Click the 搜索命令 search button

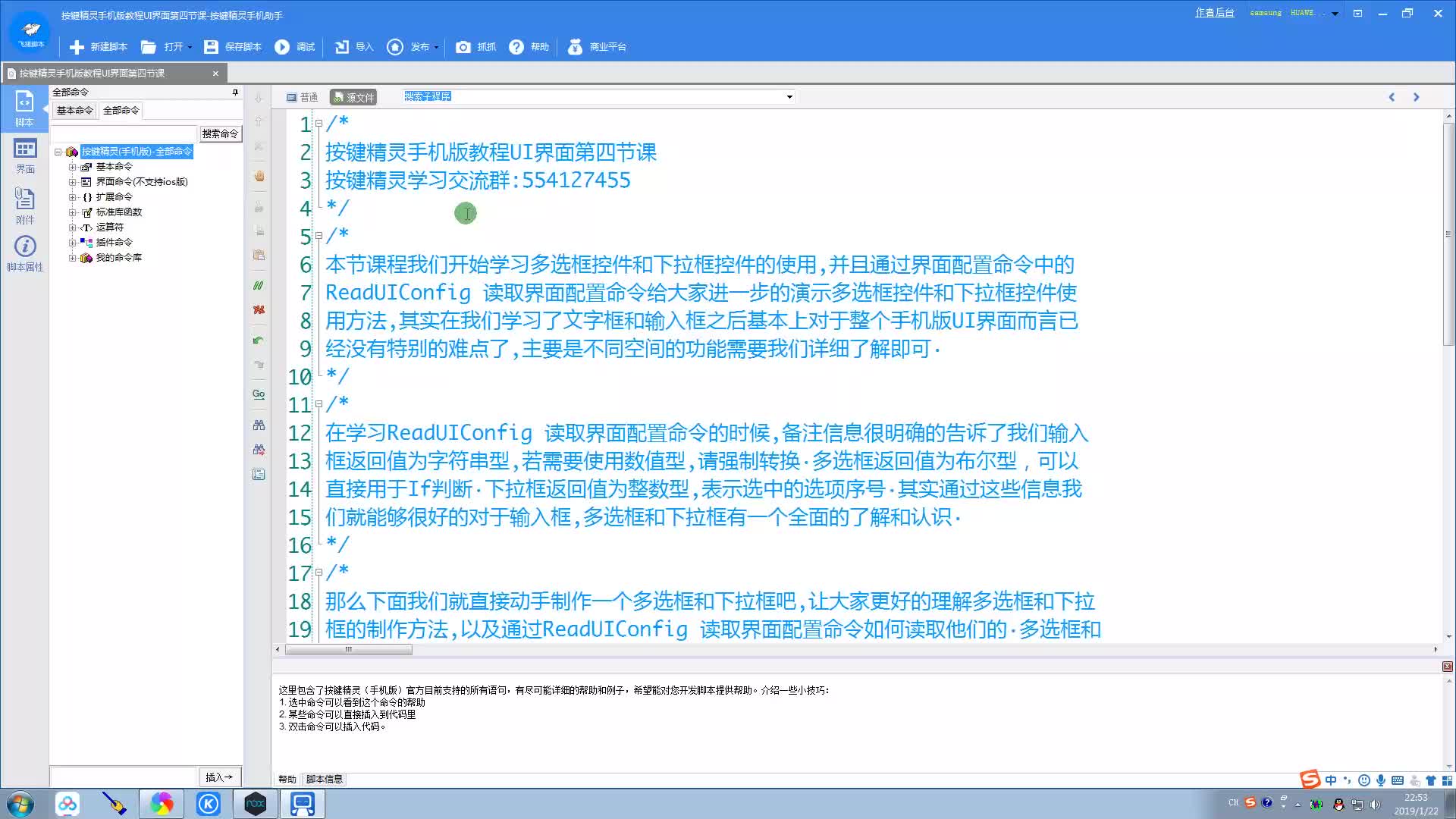220,133
